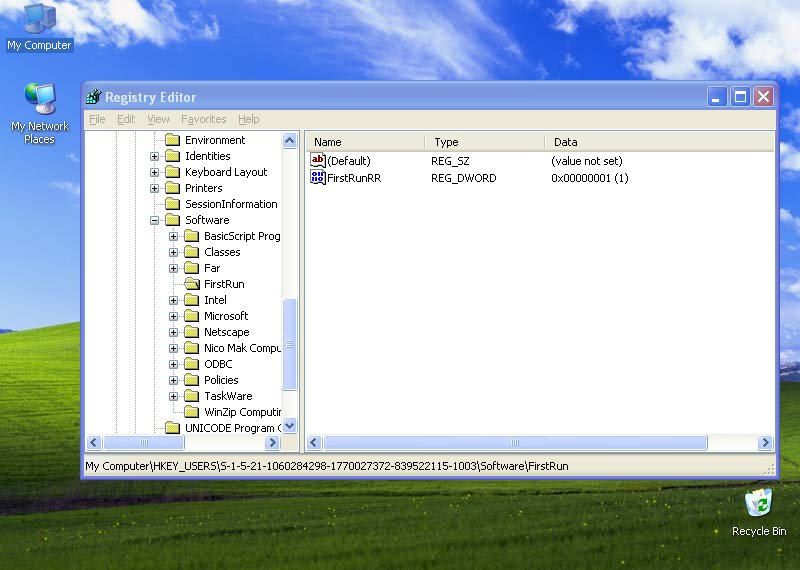Open the File menu

pyautogui.click(x=97, y=119)
